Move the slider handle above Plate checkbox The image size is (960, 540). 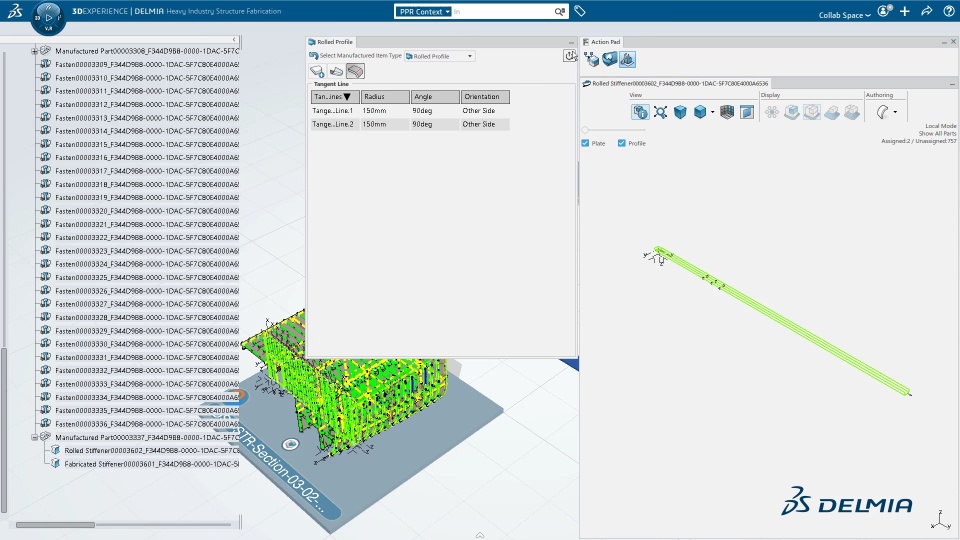585,130
